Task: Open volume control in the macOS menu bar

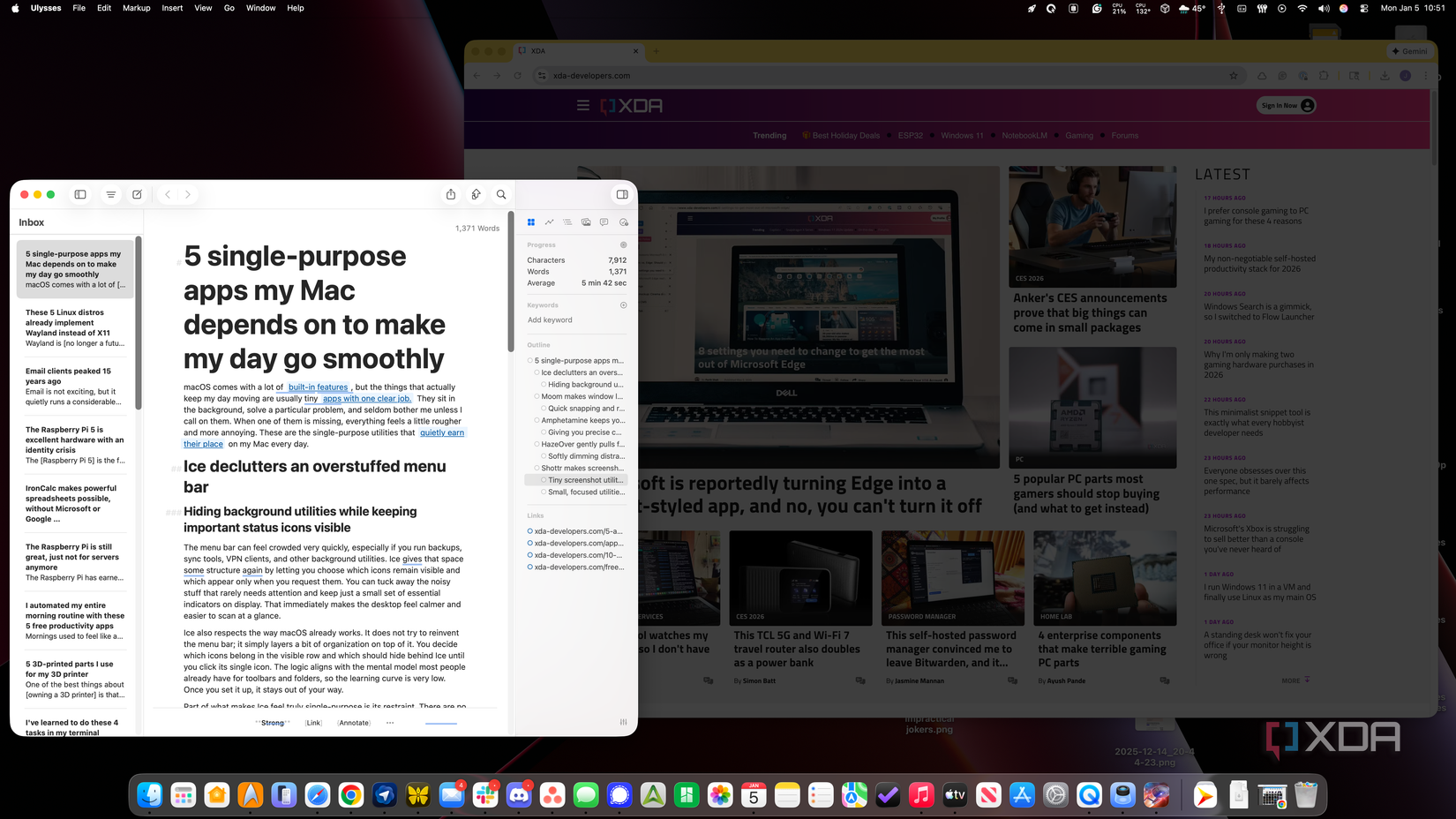Action: point(1324,8)
